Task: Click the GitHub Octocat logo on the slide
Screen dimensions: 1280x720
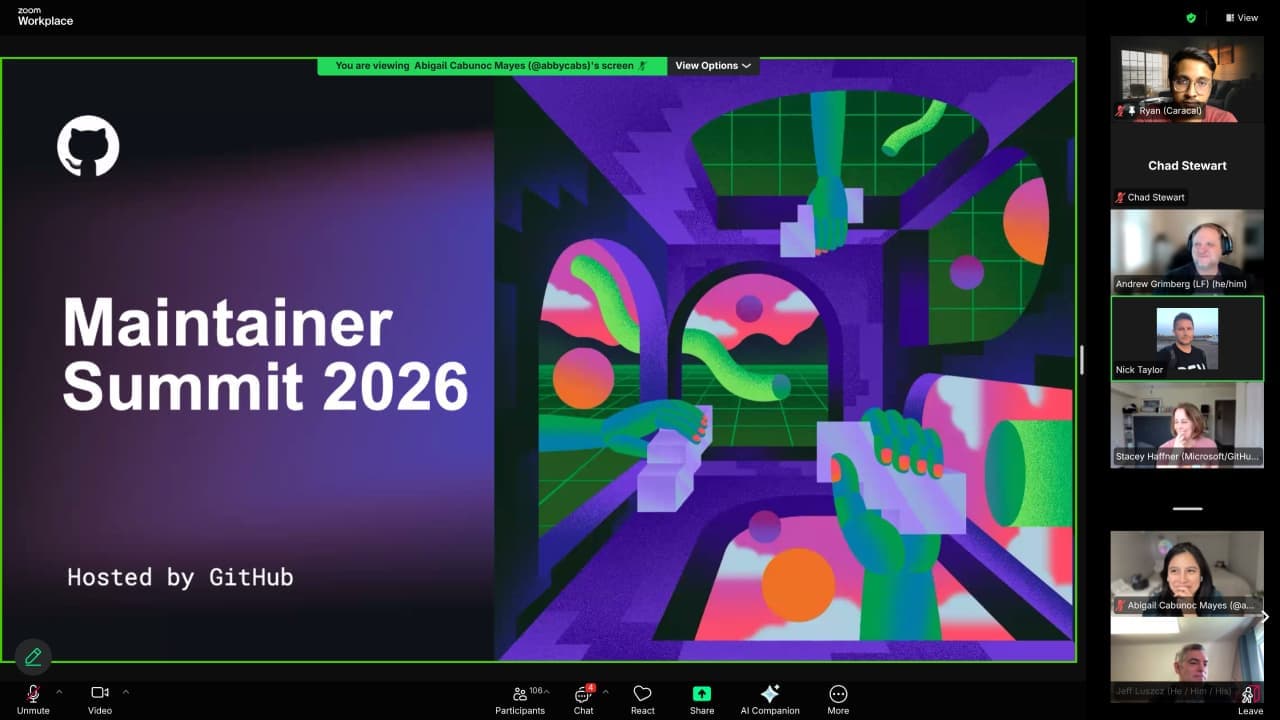Action: pyautogui.click(x=88, y=146)
